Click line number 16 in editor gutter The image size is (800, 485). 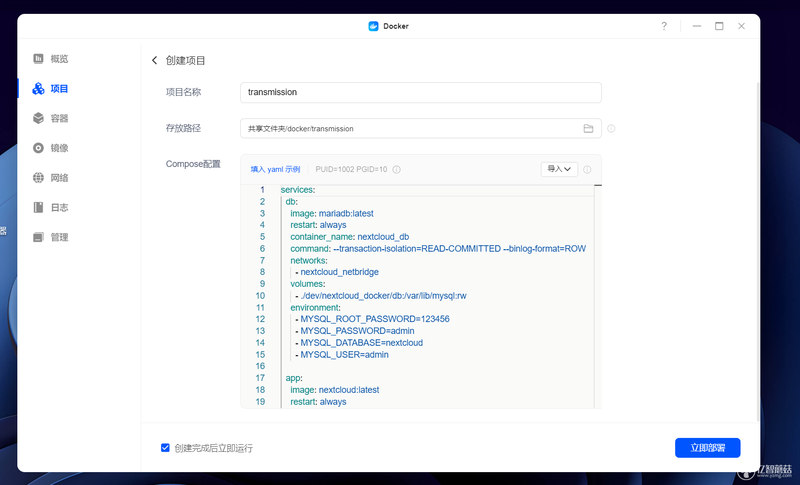pos(260,366)
